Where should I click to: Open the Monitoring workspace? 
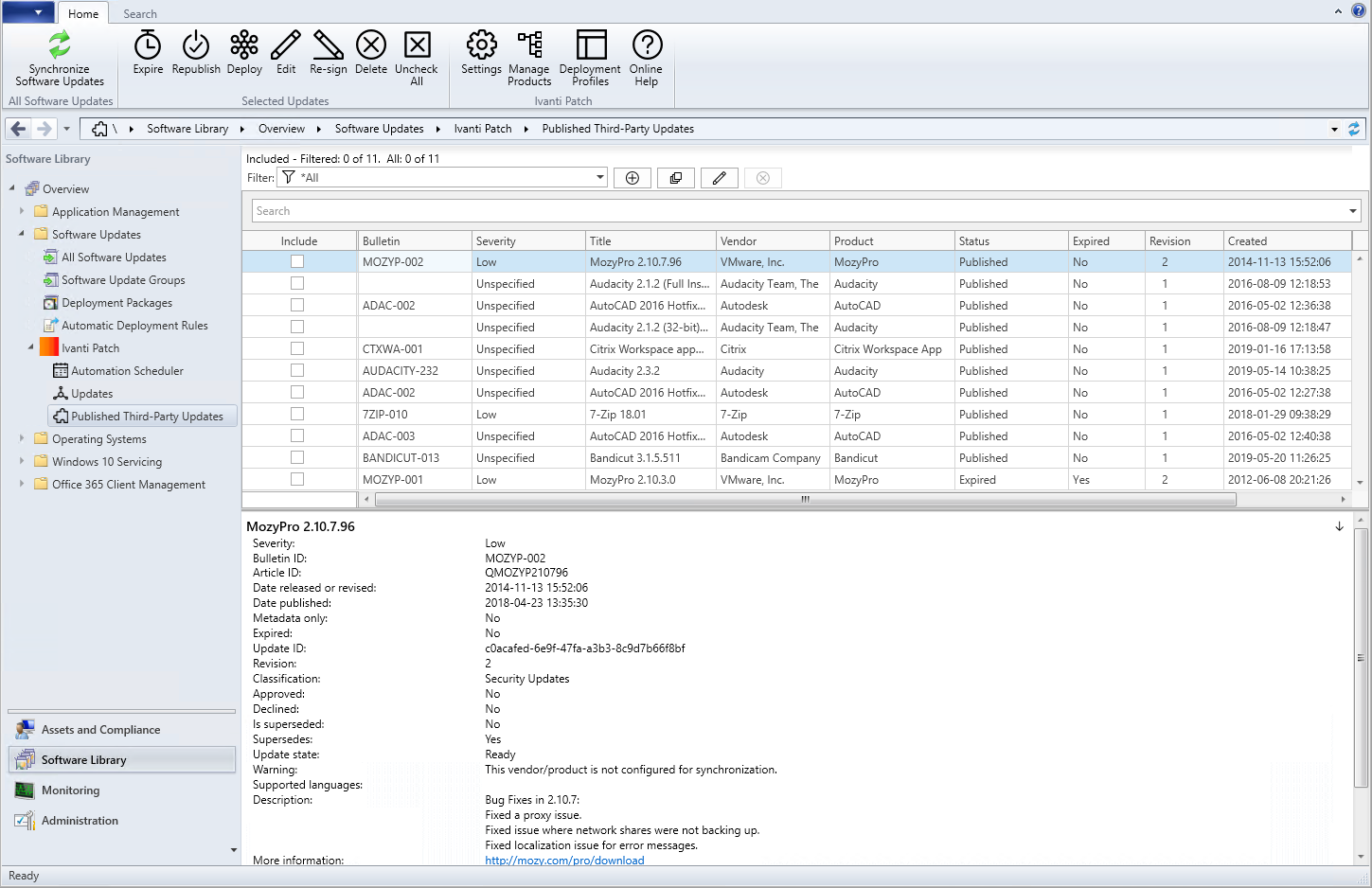(70, 790)
